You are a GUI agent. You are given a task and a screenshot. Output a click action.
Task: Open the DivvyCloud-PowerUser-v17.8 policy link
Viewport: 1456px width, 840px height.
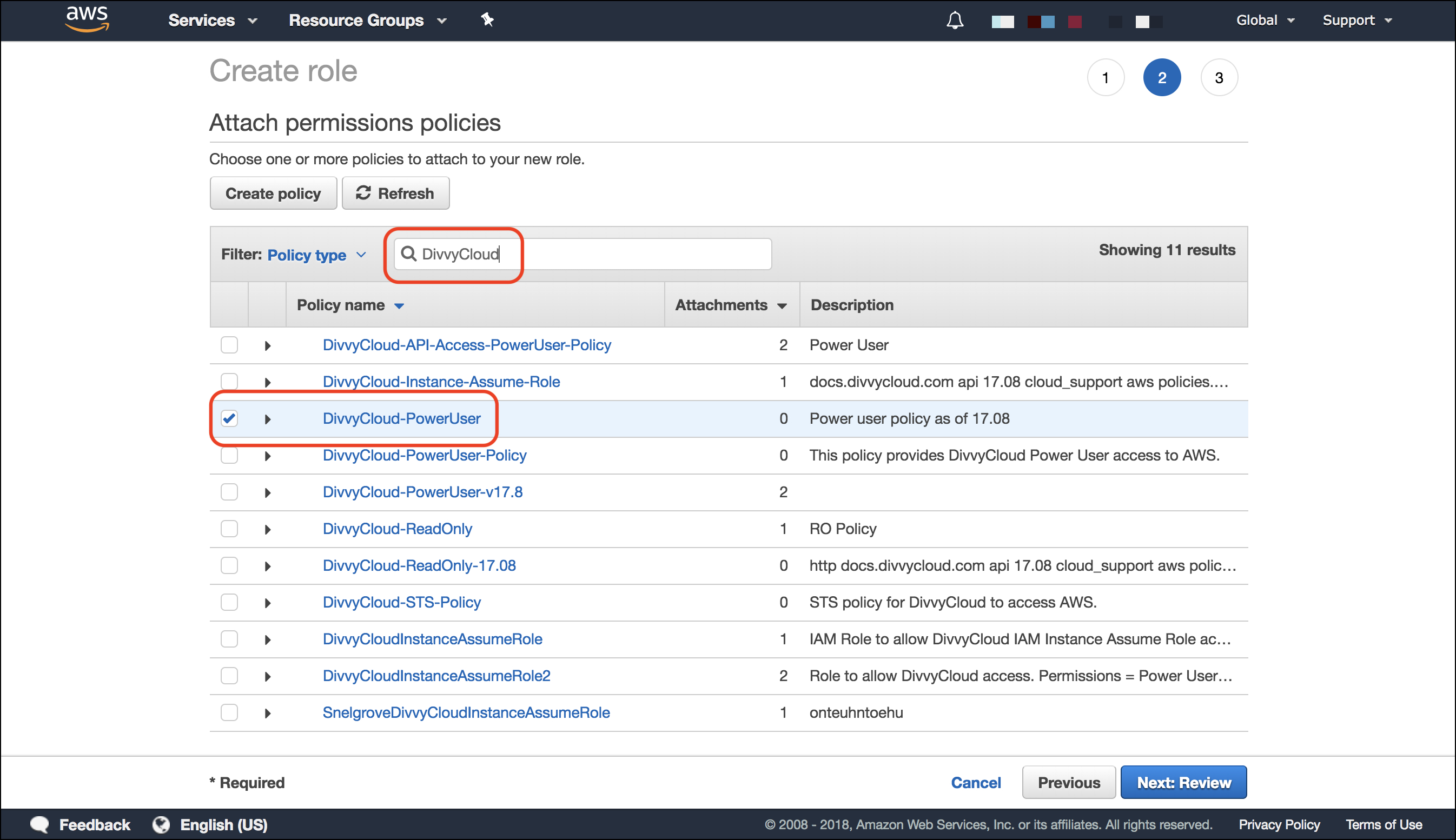[422, 492]
